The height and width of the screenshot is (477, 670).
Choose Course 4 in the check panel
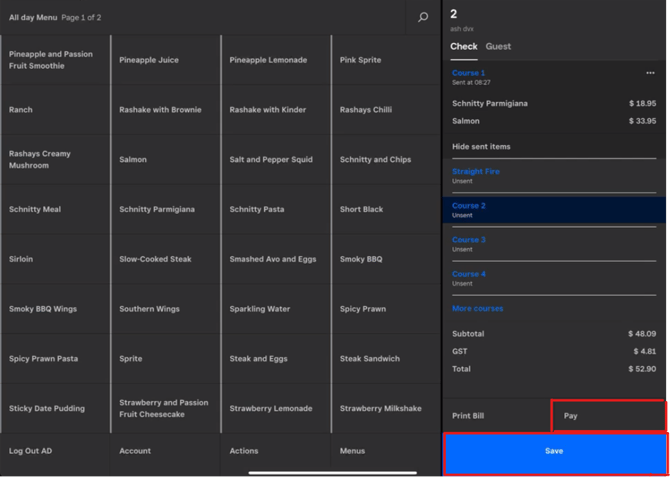coord(469,274)
